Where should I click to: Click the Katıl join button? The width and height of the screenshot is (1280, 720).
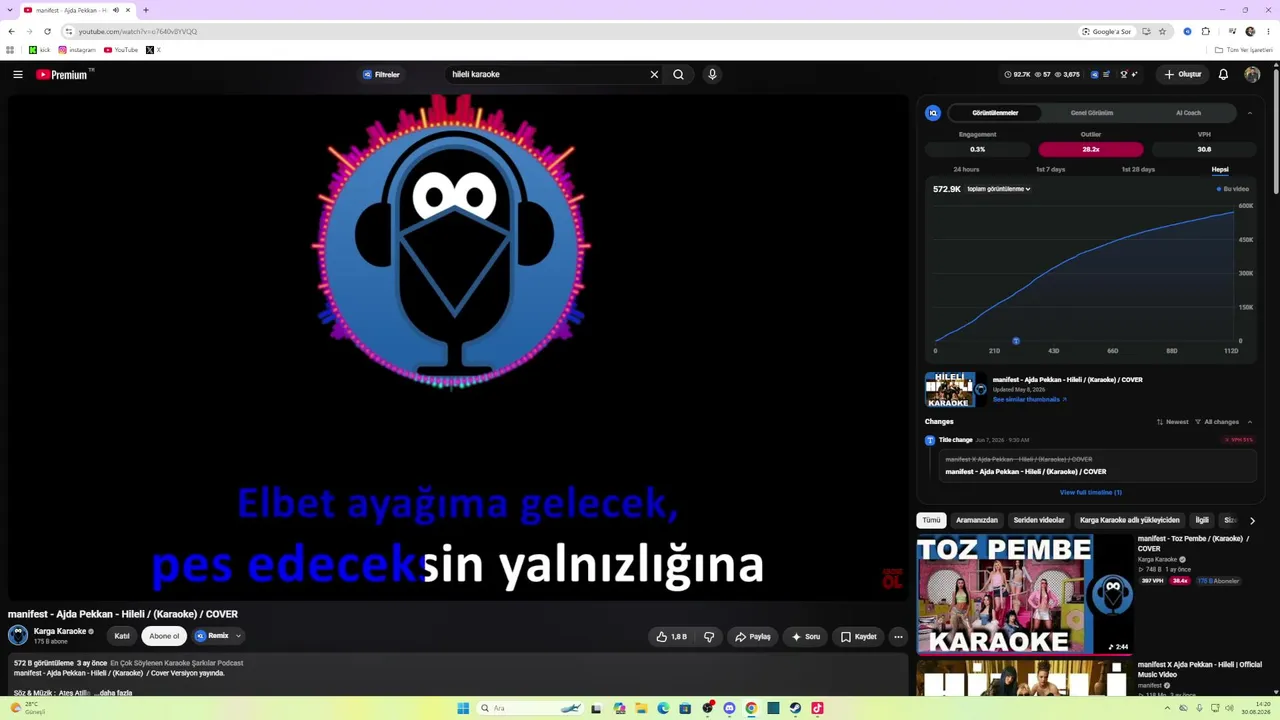[x=122, y=636]
